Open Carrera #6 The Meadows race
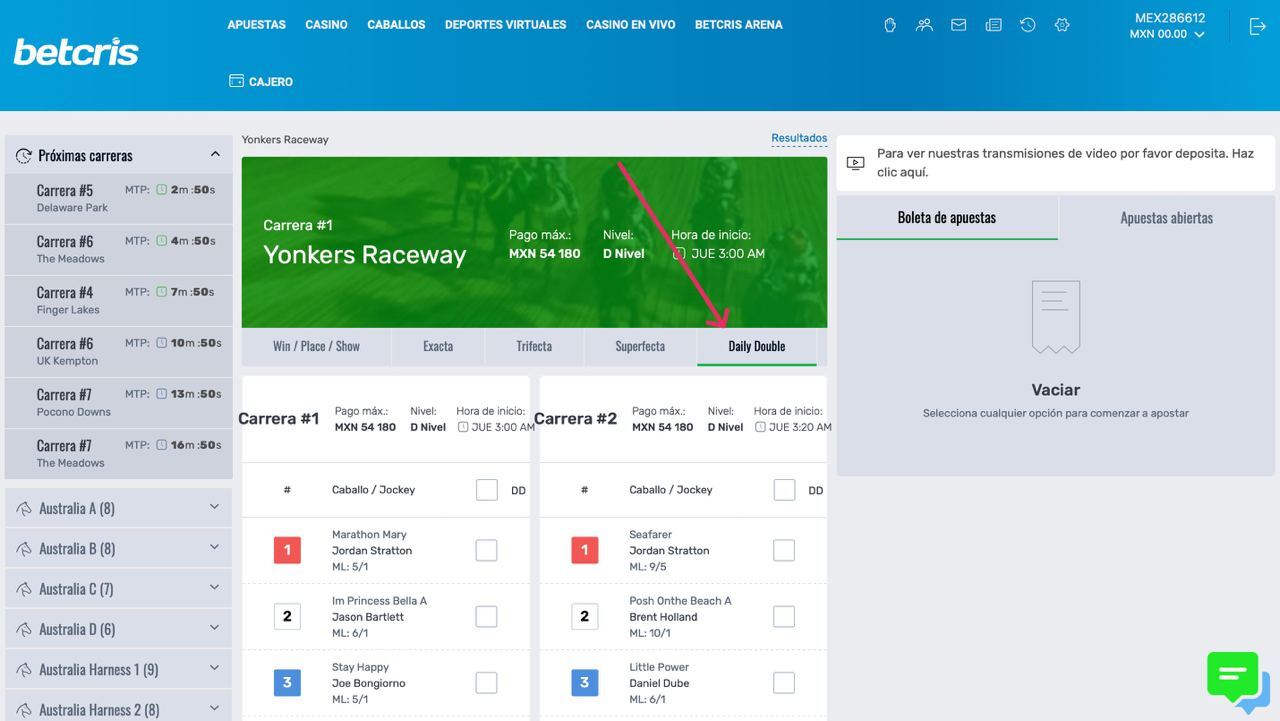The image size is (1280, 721). coord(119,250)
